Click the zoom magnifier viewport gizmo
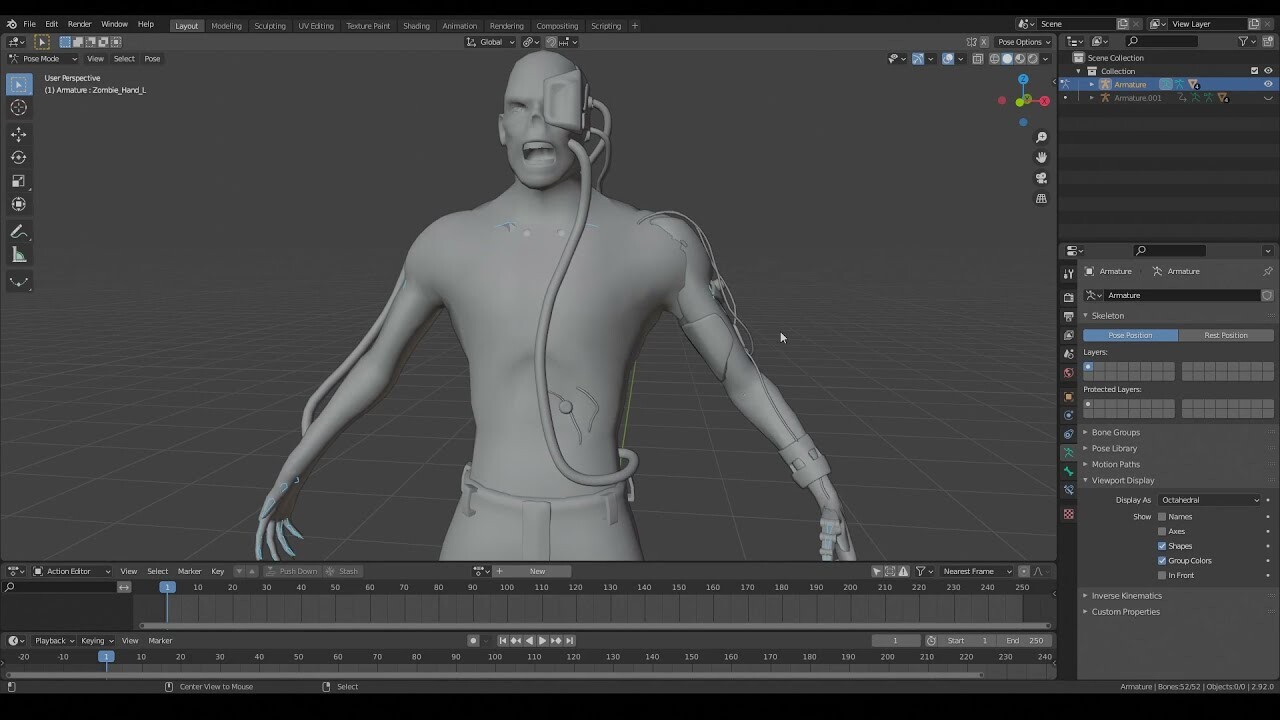This screenshot has height=720, width=1280. click(x=1041, y=137)
